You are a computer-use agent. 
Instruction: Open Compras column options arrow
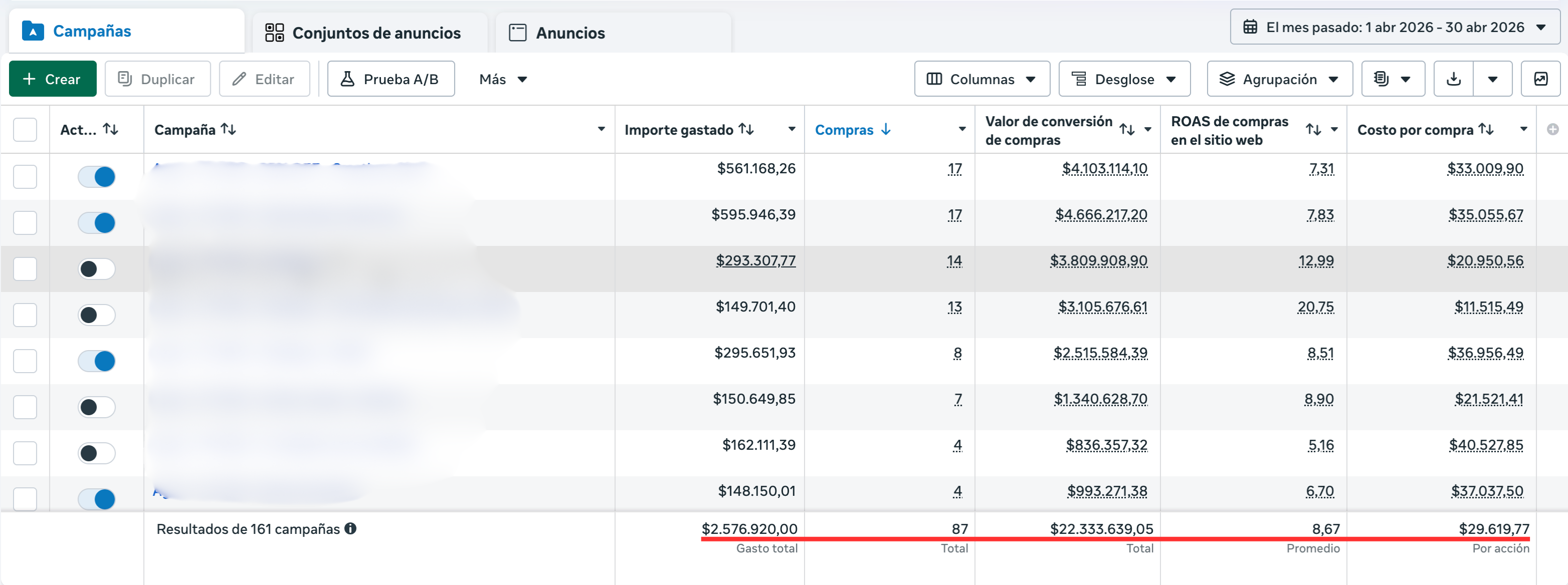pos(962,129)
